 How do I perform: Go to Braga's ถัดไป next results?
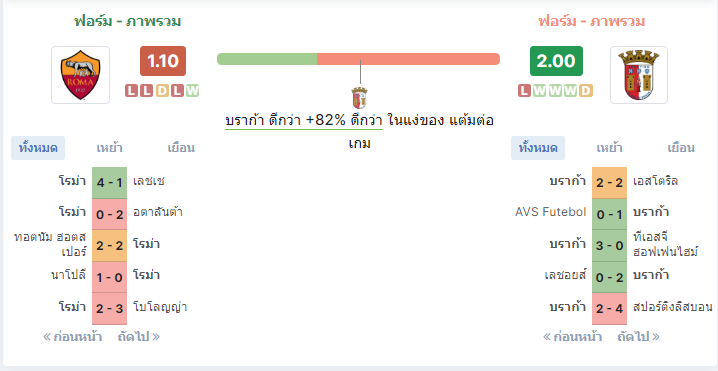click(638, 337)
